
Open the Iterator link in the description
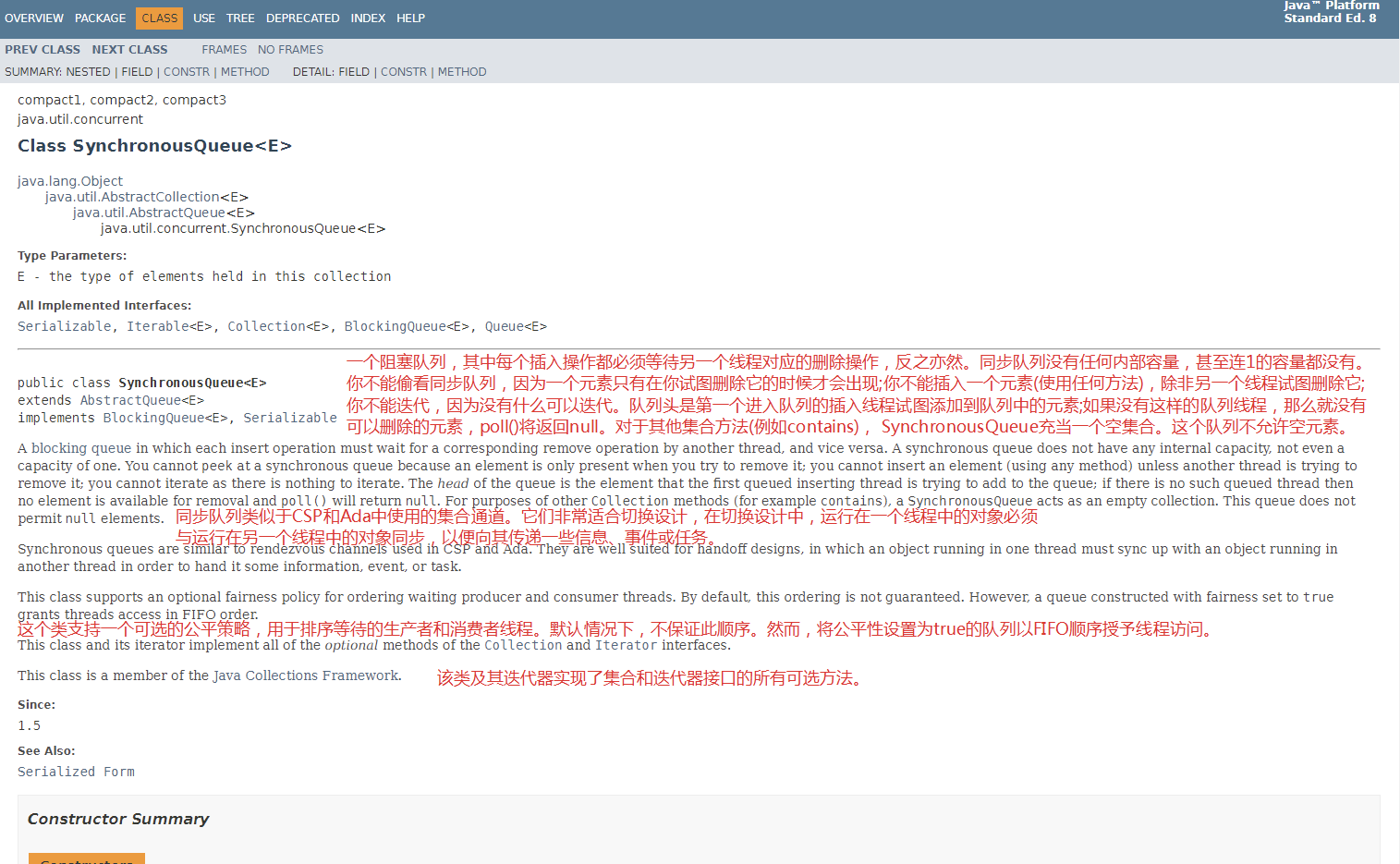626,645
